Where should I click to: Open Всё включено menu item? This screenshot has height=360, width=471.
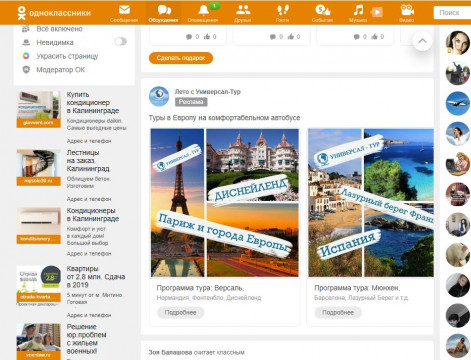pos(59,29)
